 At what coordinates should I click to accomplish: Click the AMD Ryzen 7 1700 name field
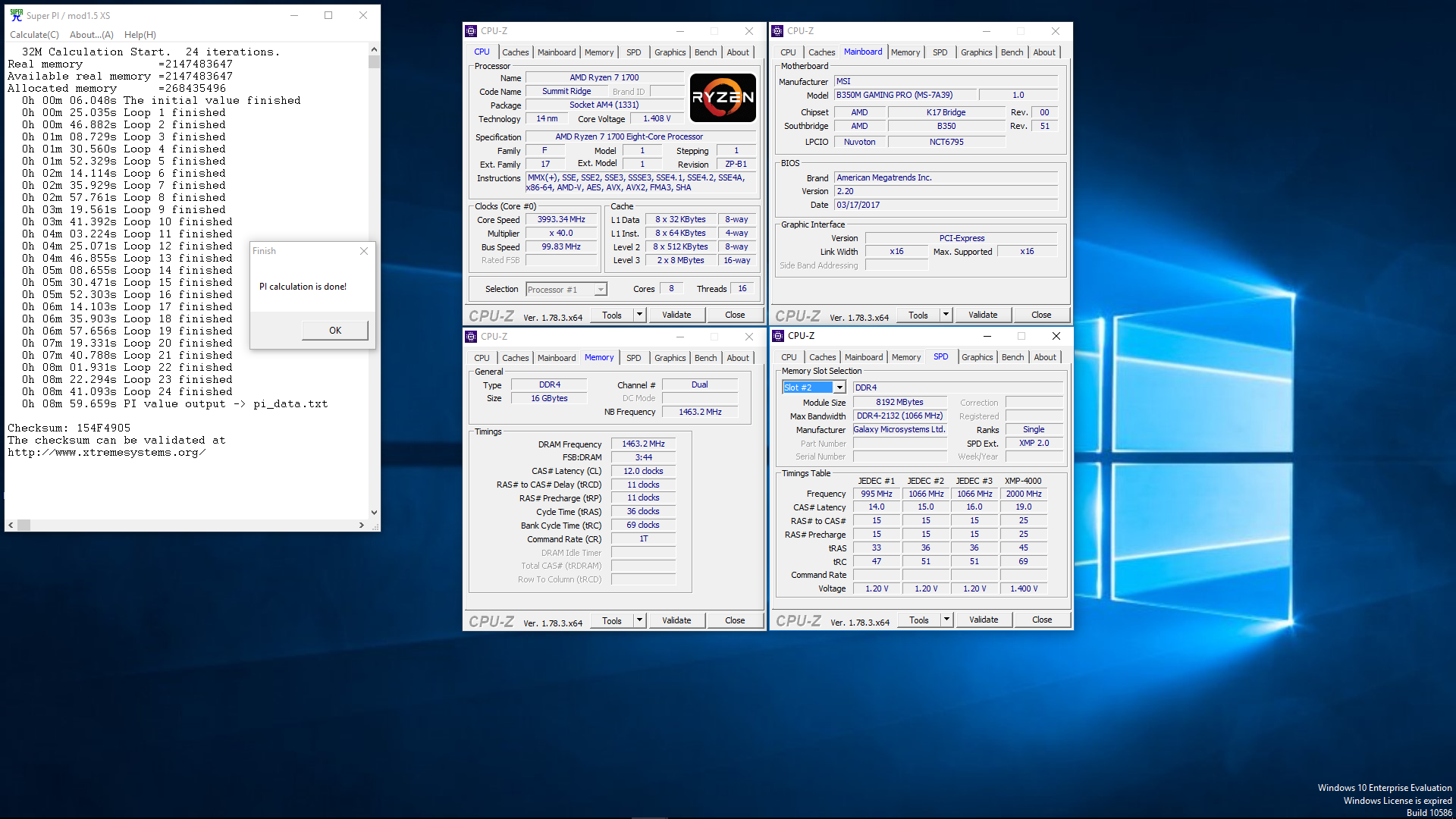(604, 77)
